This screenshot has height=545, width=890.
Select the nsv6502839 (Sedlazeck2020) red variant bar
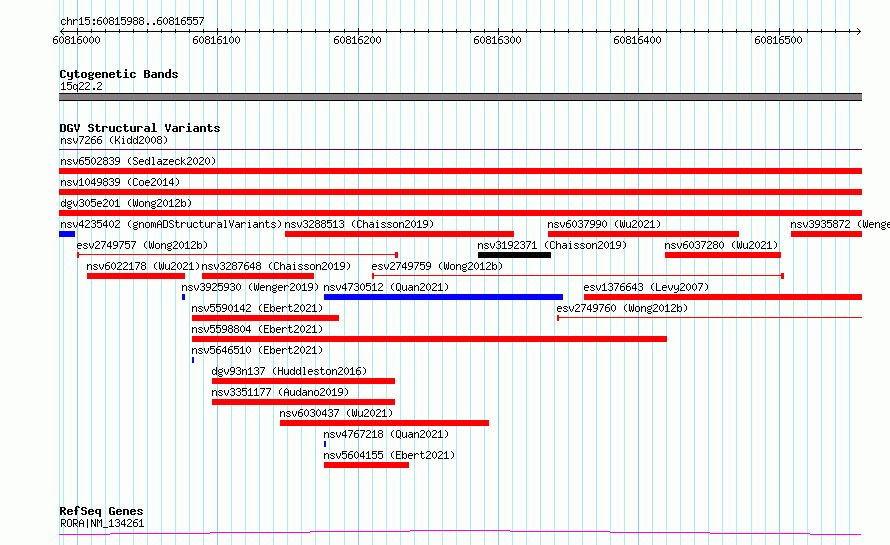460,171
